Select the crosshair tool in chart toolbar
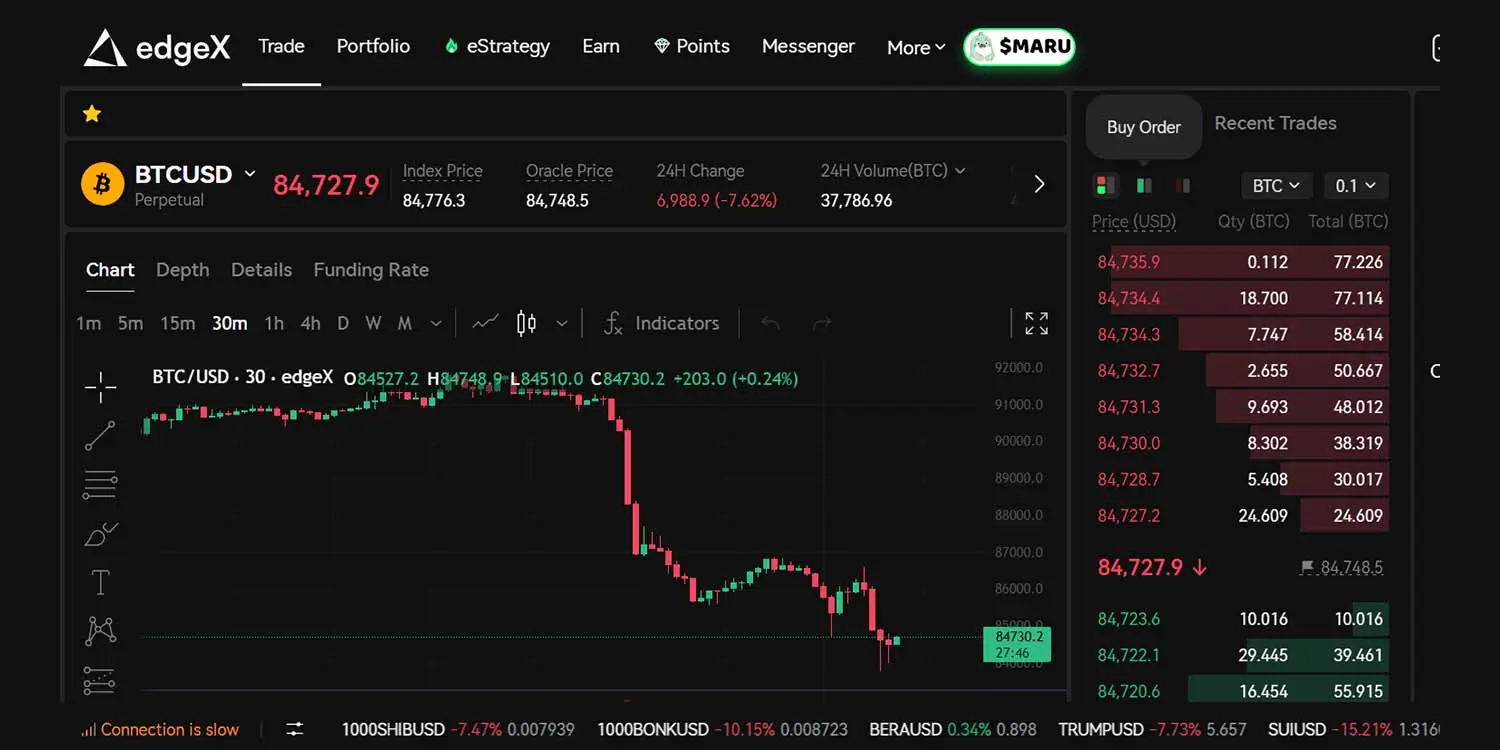Viewport: 1500px width, 750px height. [100, 387]
